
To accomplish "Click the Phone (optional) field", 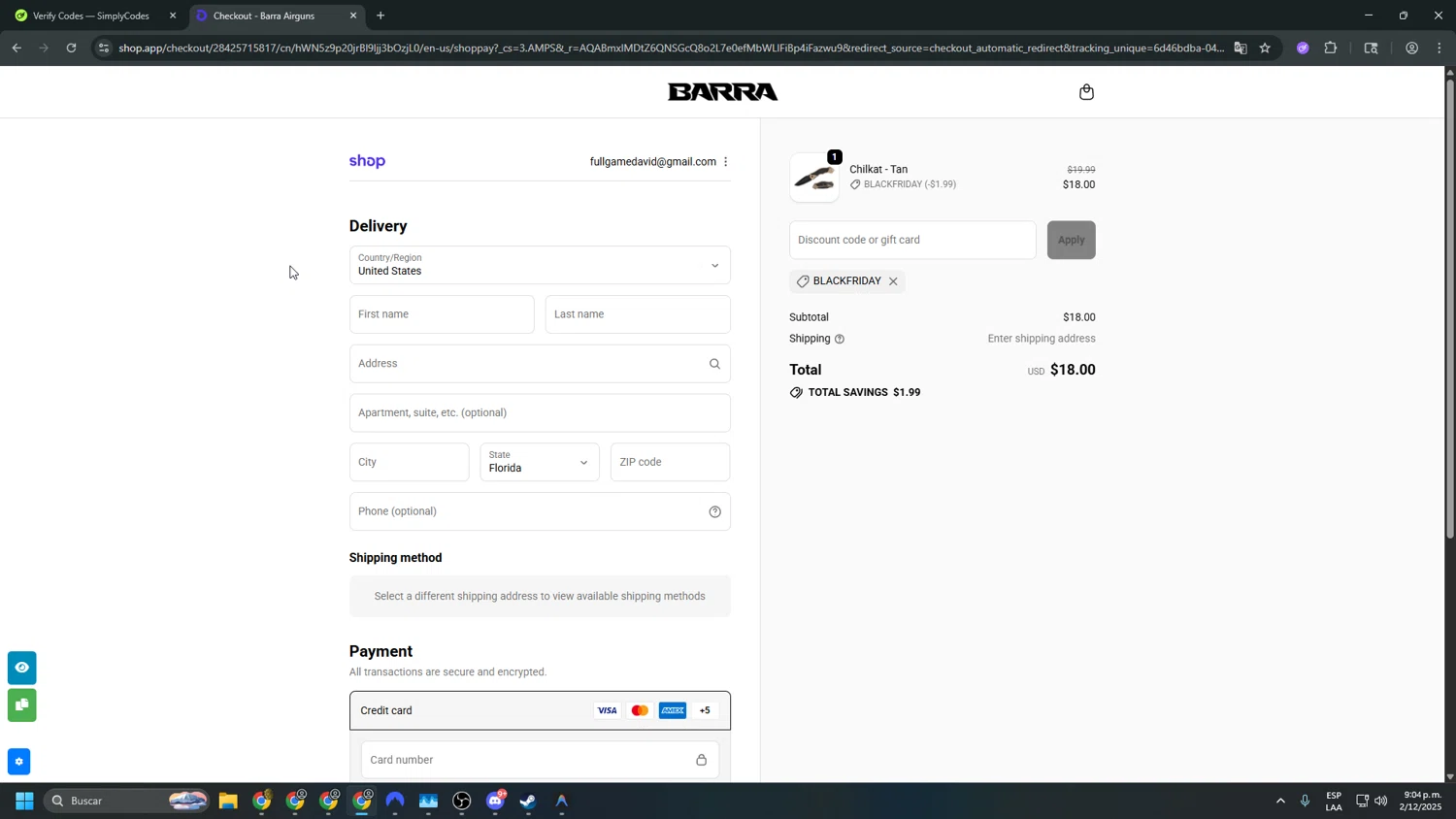I will (x=540, y=511).
